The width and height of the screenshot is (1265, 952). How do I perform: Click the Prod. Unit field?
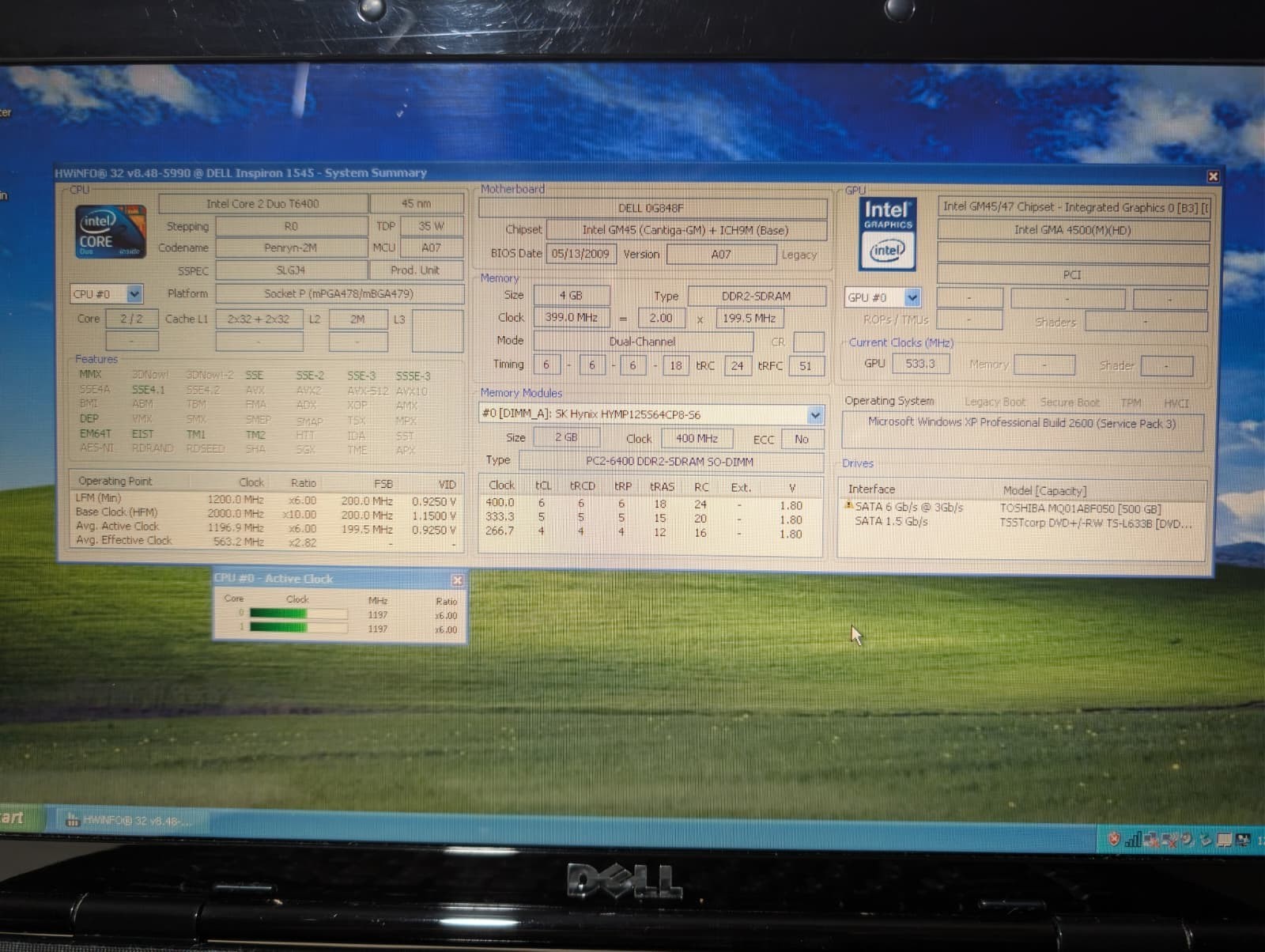click(x=416, y=270)
